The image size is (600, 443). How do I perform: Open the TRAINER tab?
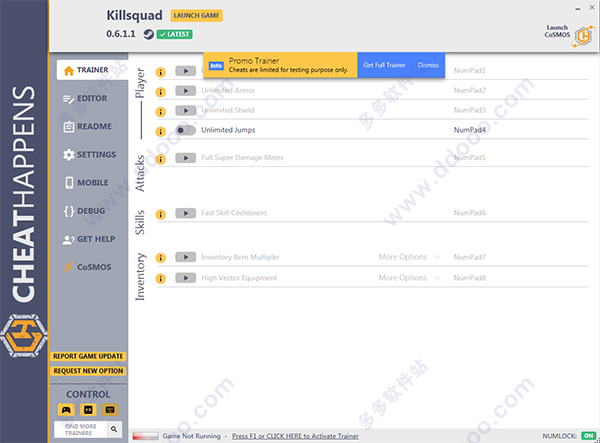92,70
